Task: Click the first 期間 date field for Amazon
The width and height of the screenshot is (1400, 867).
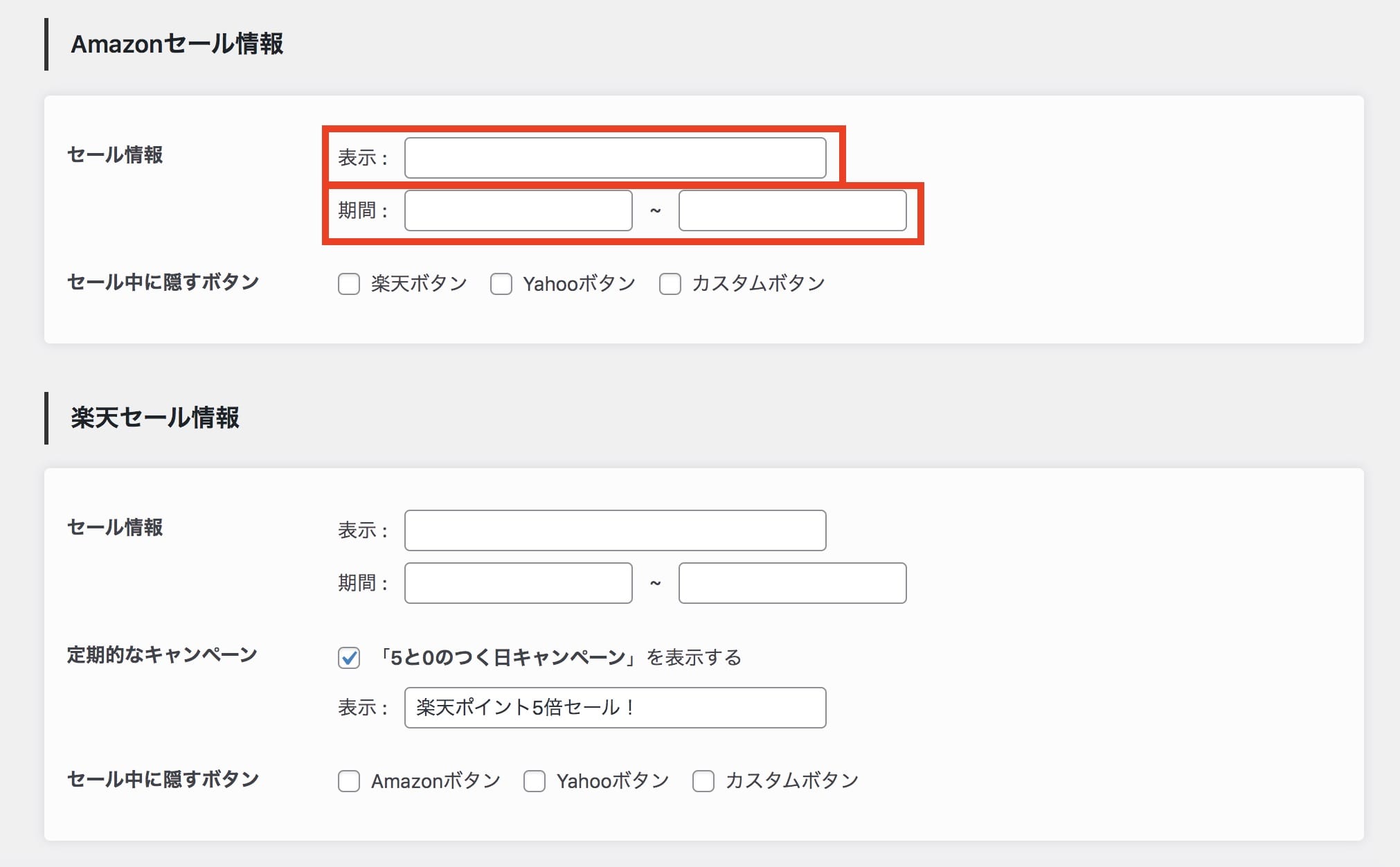Action: [x=517, y=211]
